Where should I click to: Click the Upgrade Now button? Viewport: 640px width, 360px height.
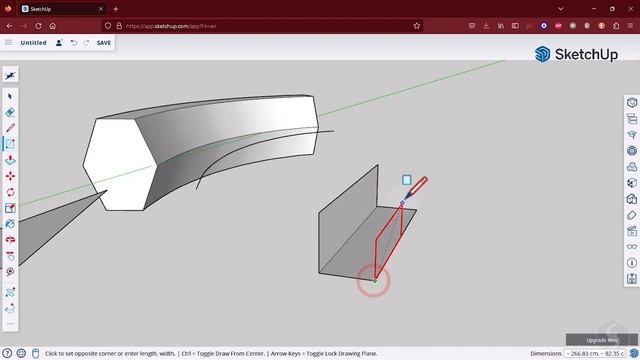602,340
